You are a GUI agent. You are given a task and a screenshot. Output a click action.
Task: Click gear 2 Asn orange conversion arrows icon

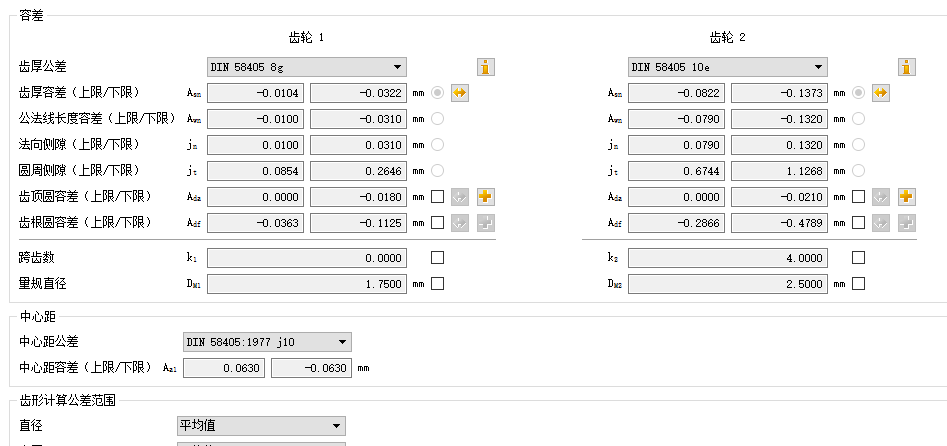point(881,93)
